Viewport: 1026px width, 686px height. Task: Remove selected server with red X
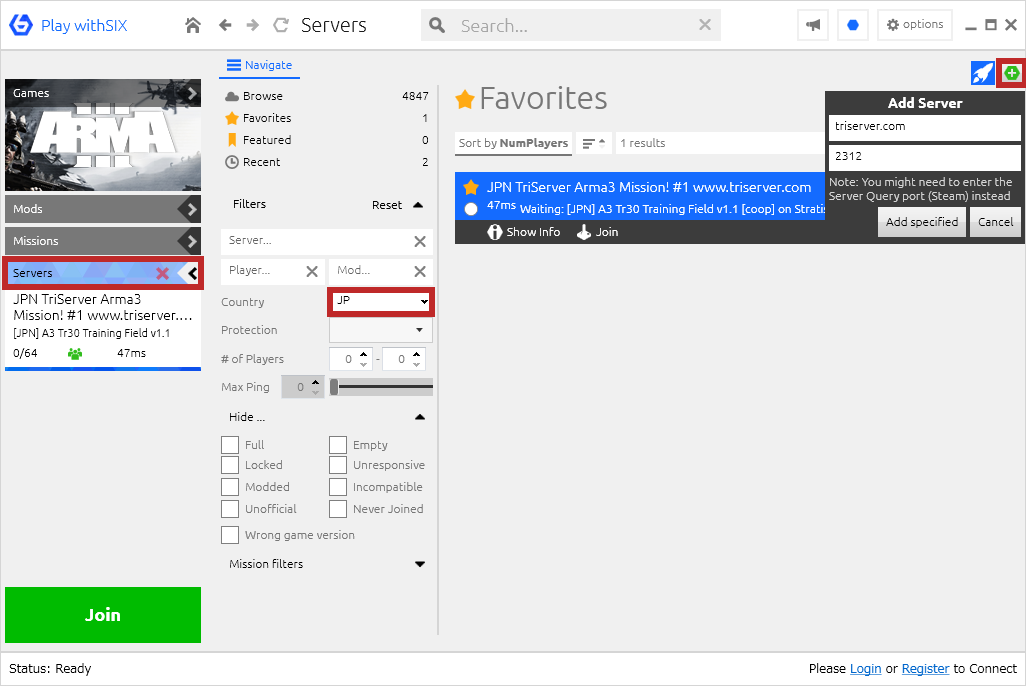click(162, 274)
